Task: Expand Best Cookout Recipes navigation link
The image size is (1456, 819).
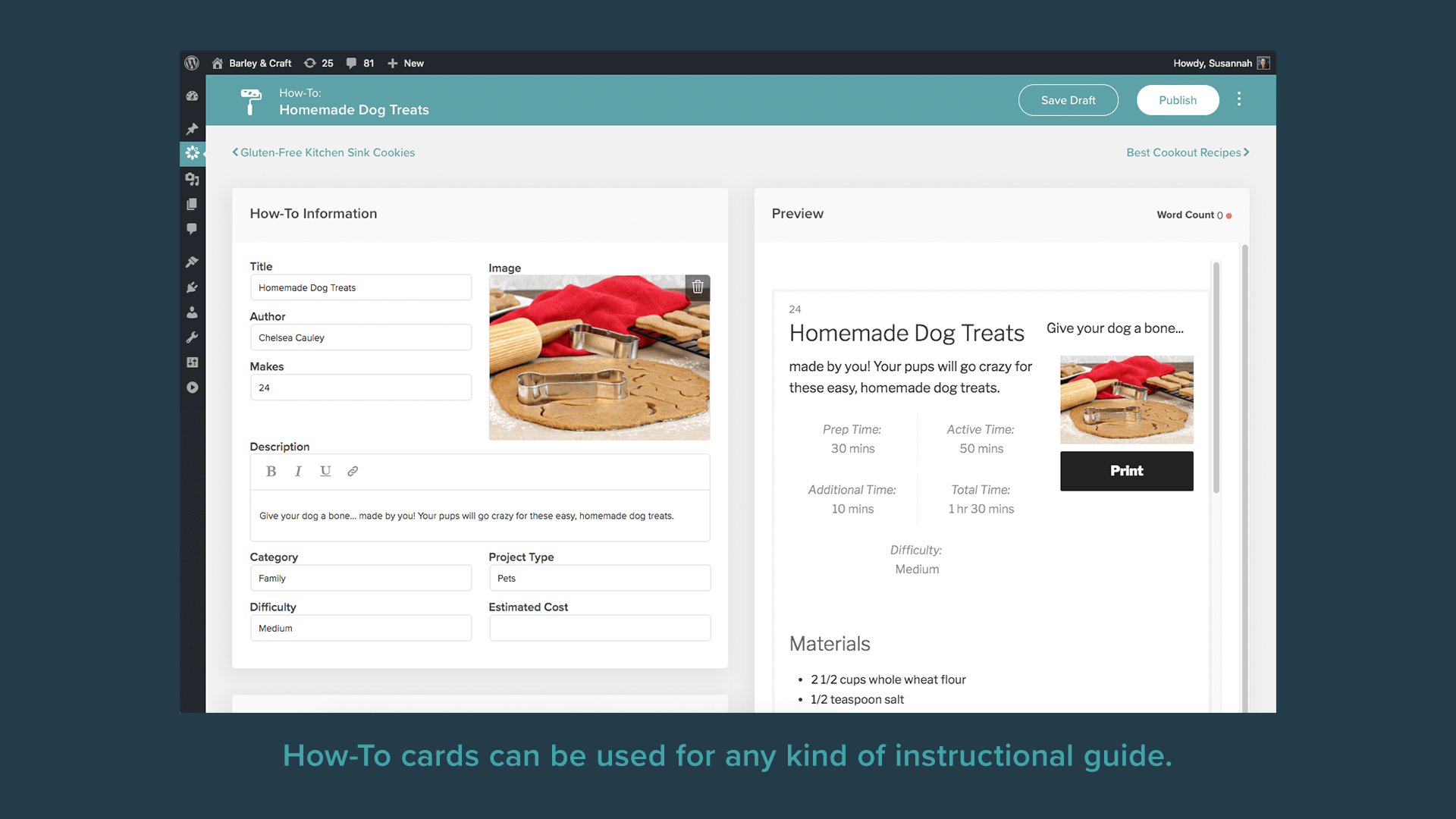Action: tap(1188, 152)
